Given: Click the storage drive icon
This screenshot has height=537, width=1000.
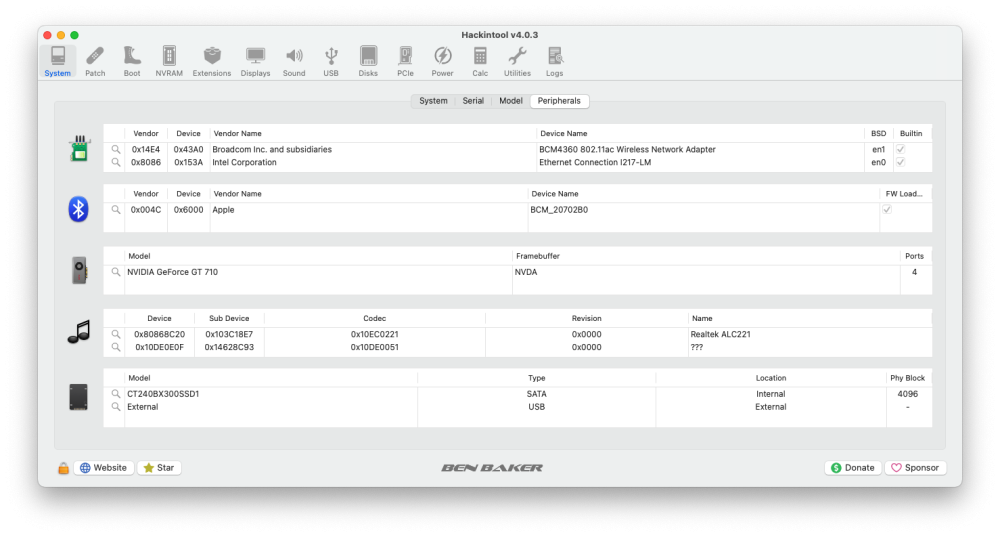Looking at the screenshot, I should (78, 397).
